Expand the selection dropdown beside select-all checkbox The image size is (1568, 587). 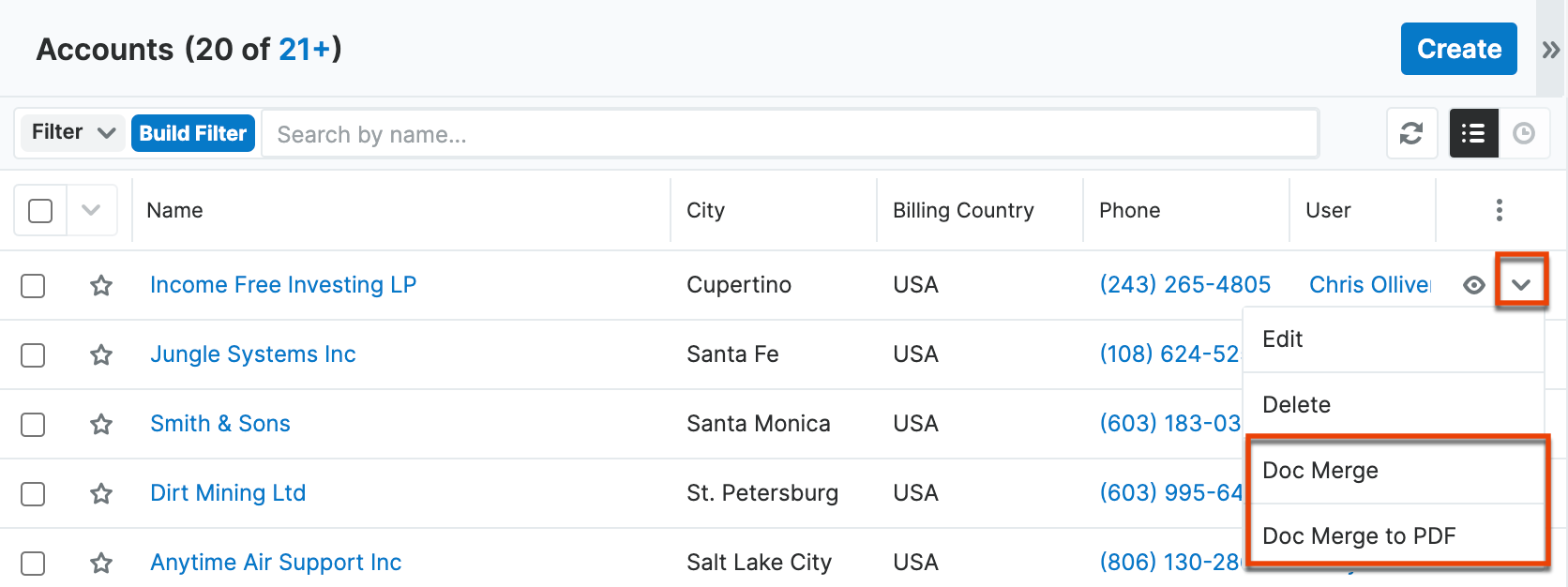point(92,210)
